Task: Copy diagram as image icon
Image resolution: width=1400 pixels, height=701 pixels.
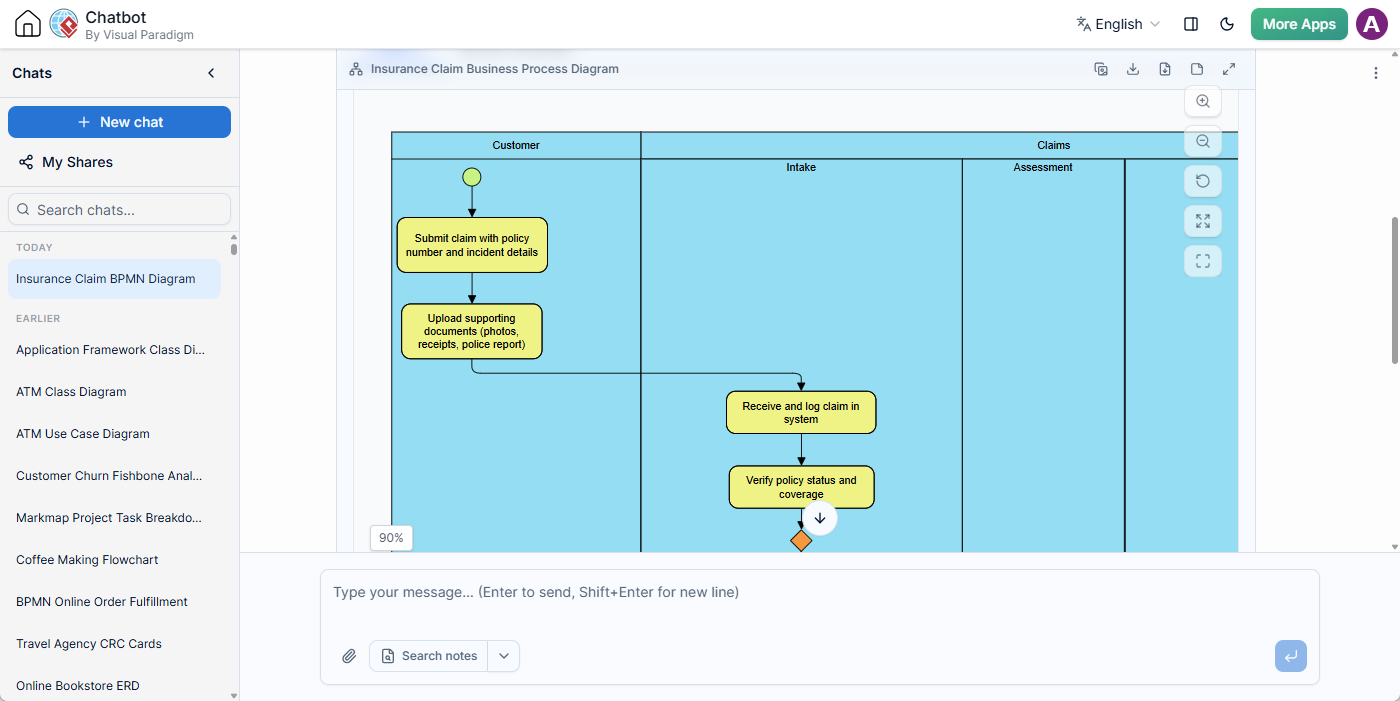Action: coord(1101,69)
